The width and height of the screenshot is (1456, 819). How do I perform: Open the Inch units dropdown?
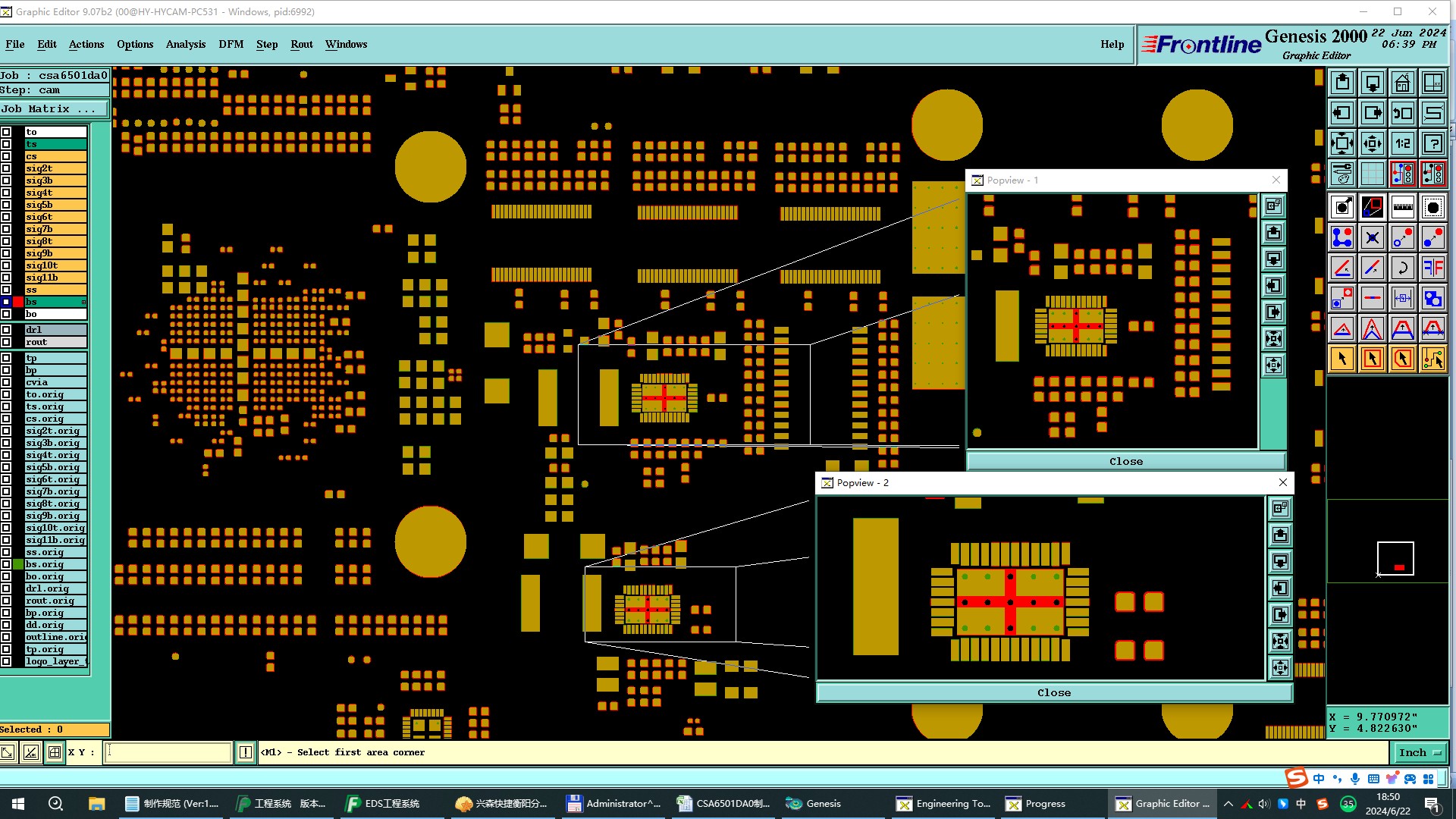click(1419, 752)
